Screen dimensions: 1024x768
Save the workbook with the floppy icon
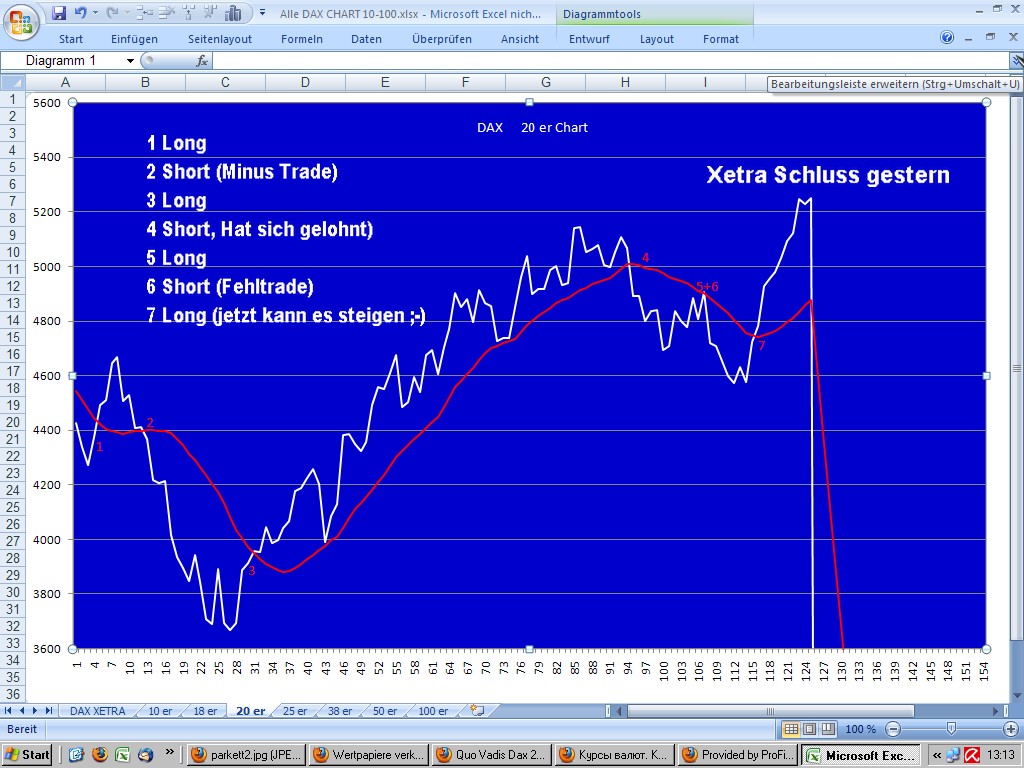[x=59, y=12]
